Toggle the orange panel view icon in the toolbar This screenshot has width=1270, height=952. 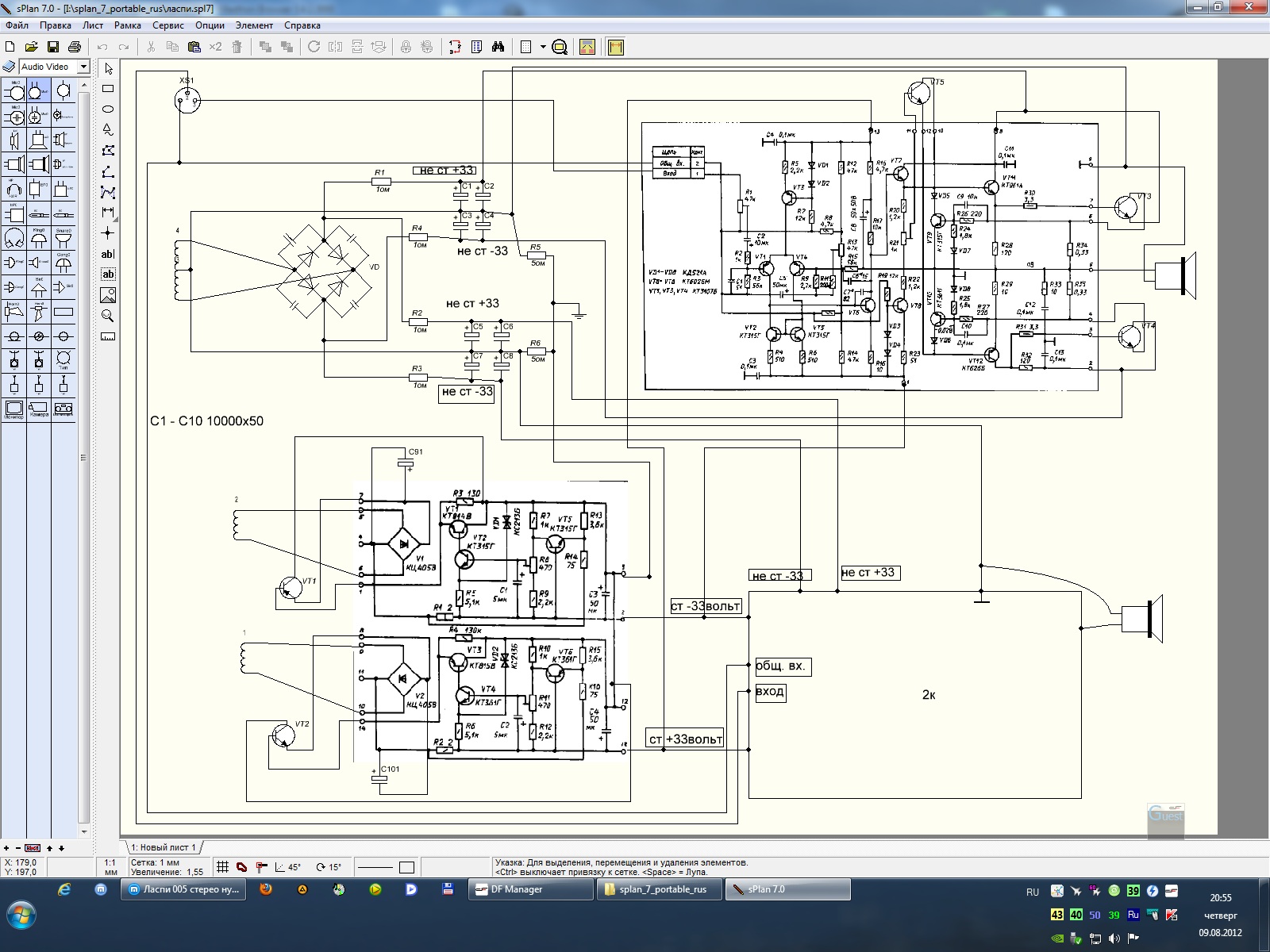(587, 47)
